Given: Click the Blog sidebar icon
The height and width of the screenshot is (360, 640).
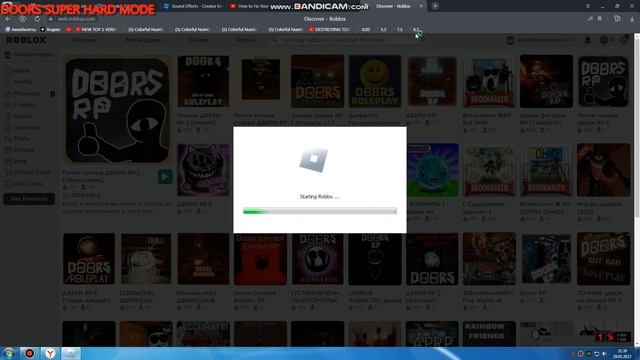Looking at the screenshot, I should point(8,161).
